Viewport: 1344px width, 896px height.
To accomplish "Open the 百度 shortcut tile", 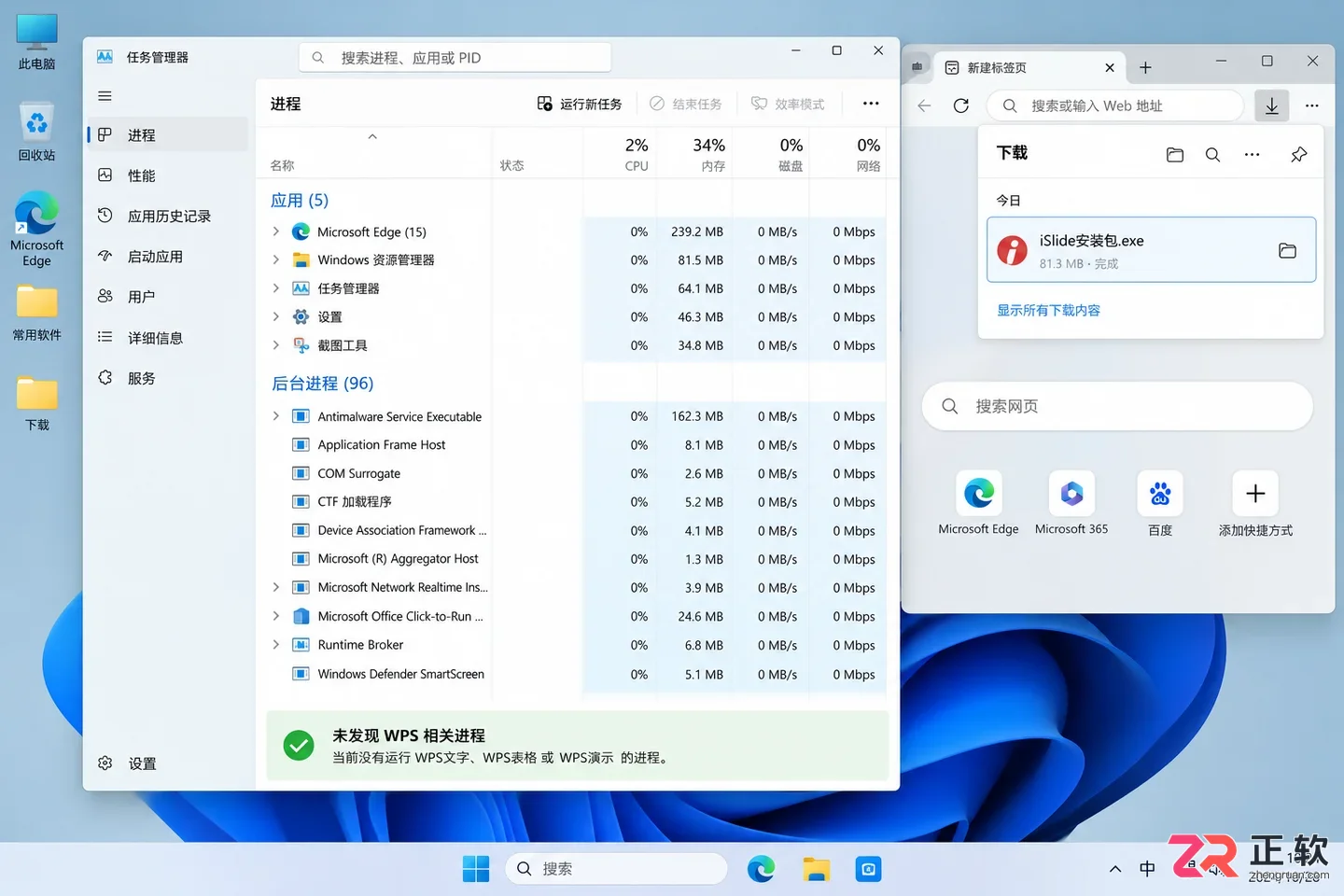I will (1160, 504).
